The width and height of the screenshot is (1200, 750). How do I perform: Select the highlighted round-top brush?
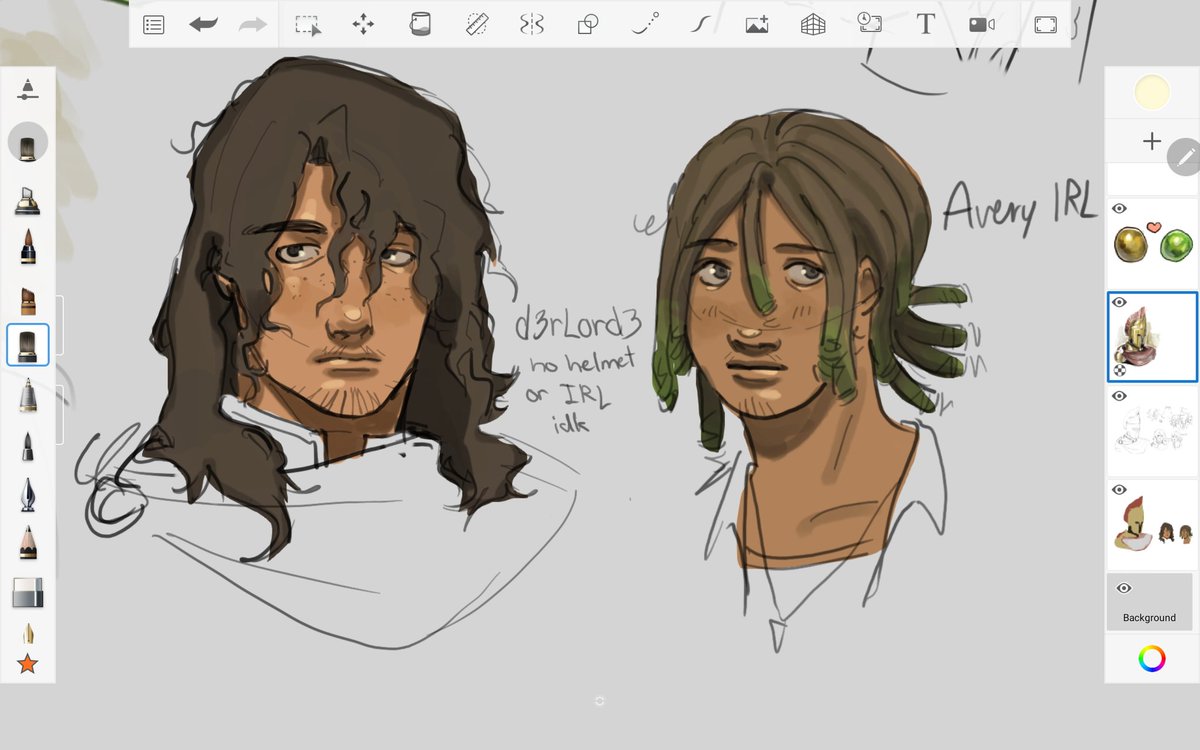[x=28, y=345]
